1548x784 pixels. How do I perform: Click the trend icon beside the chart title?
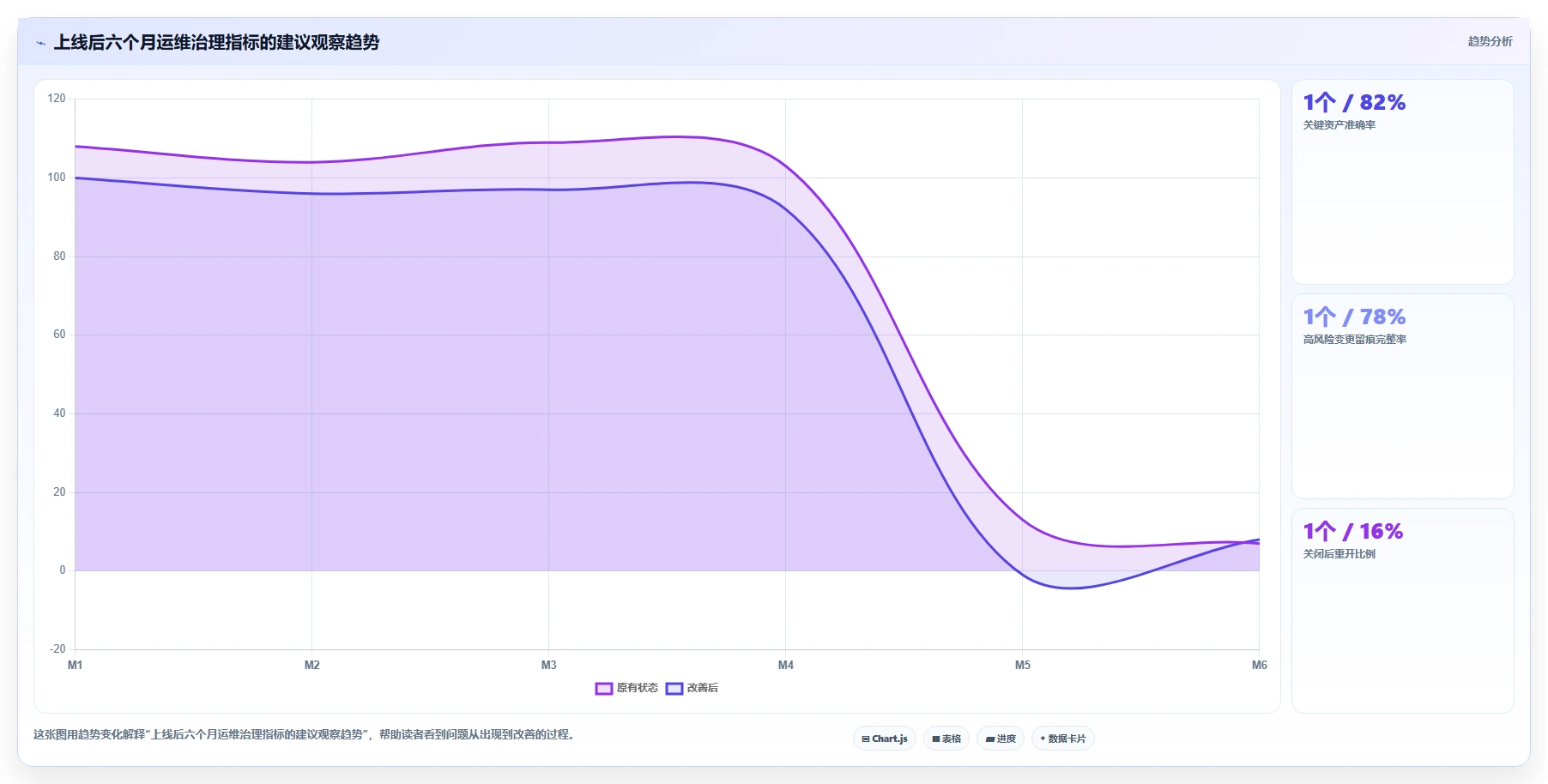(41, 42)
